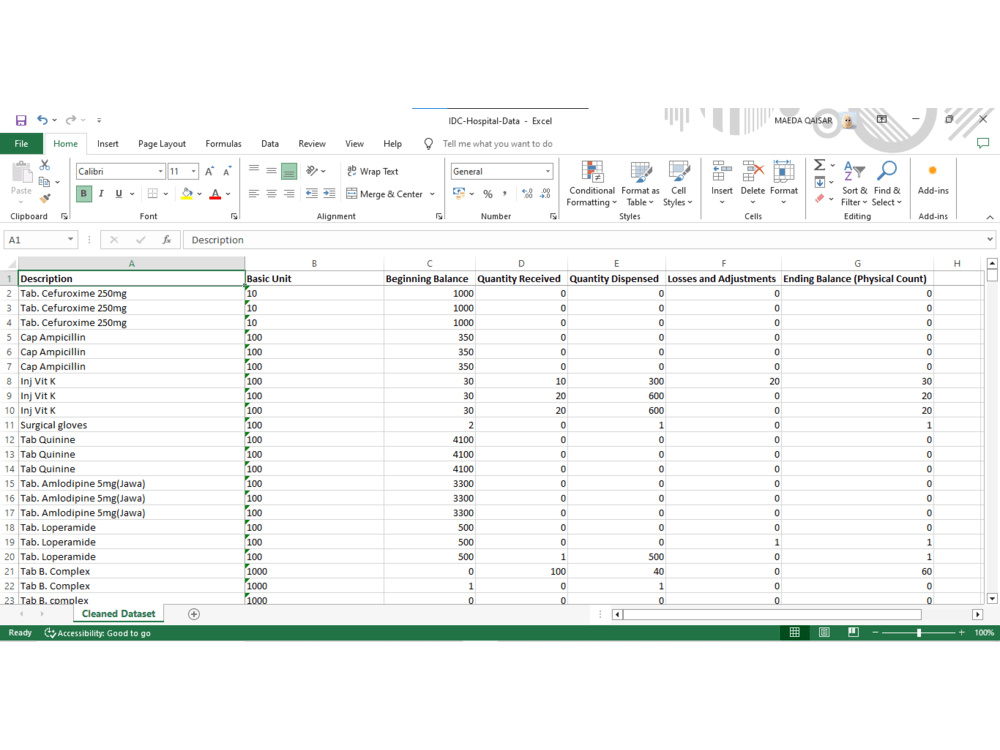Click AutoSum sigma icon
Image resolution: width=1000 pixels, height=750 pixels.
820,165
